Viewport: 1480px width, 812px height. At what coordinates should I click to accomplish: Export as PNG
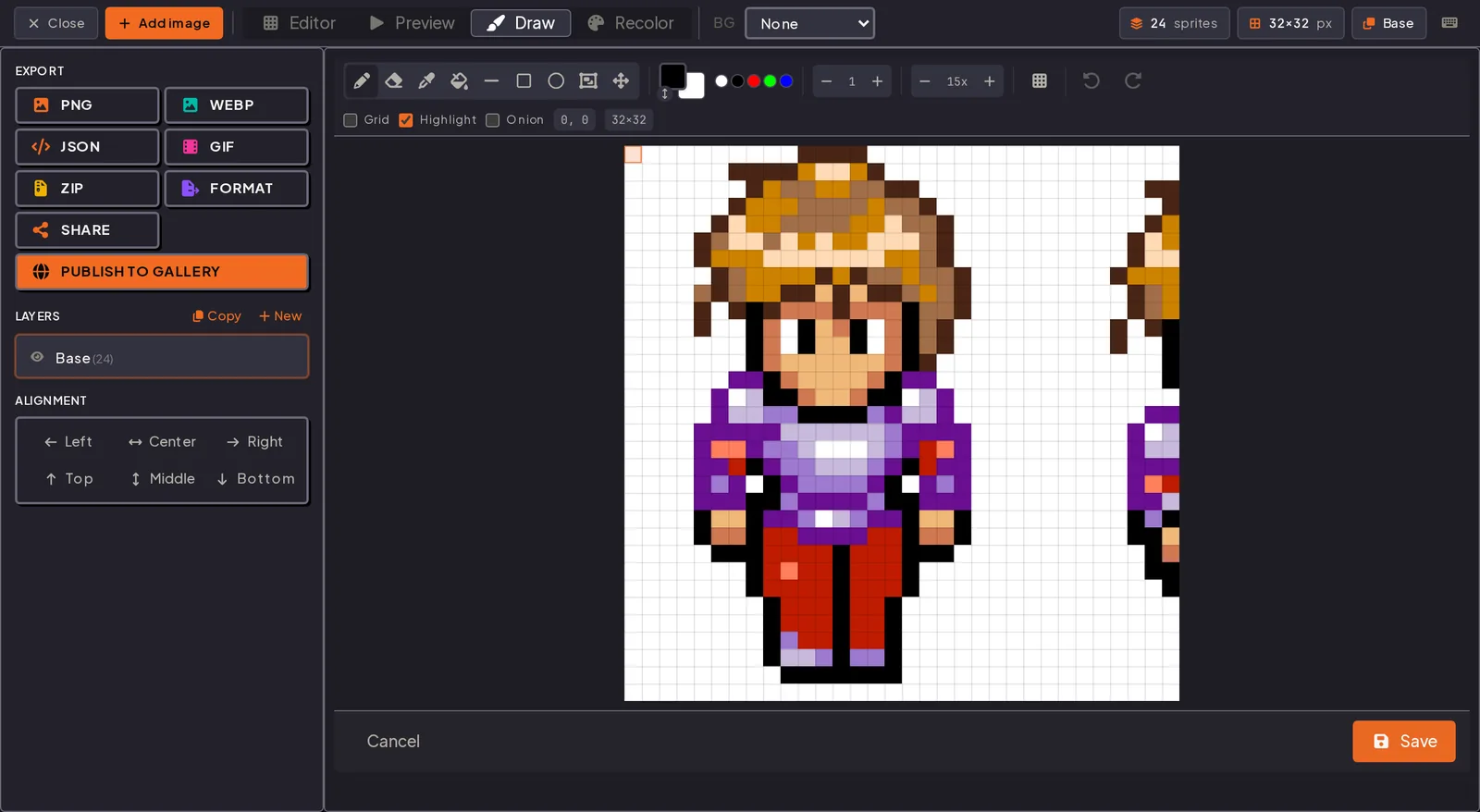coord(87,105)
